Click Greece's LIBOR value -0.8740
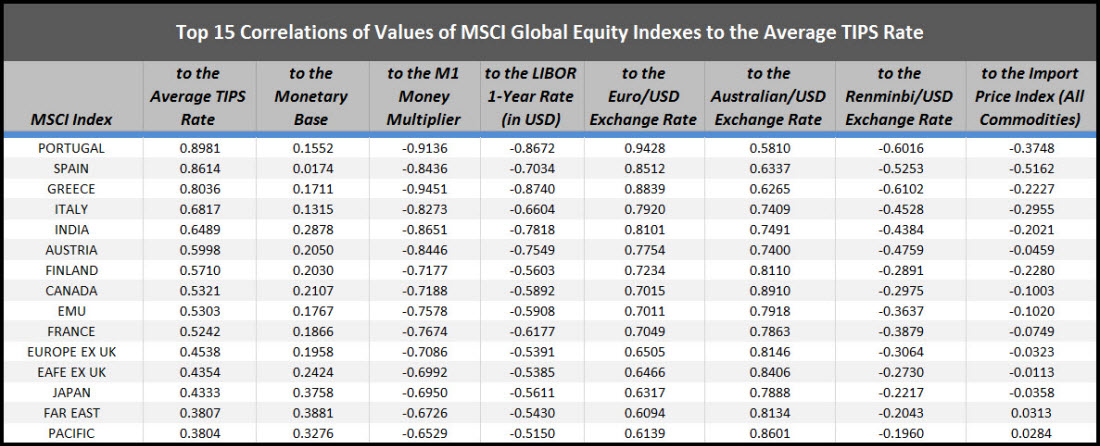Viewport: 1100px width, 446px height. click(530, 189)
